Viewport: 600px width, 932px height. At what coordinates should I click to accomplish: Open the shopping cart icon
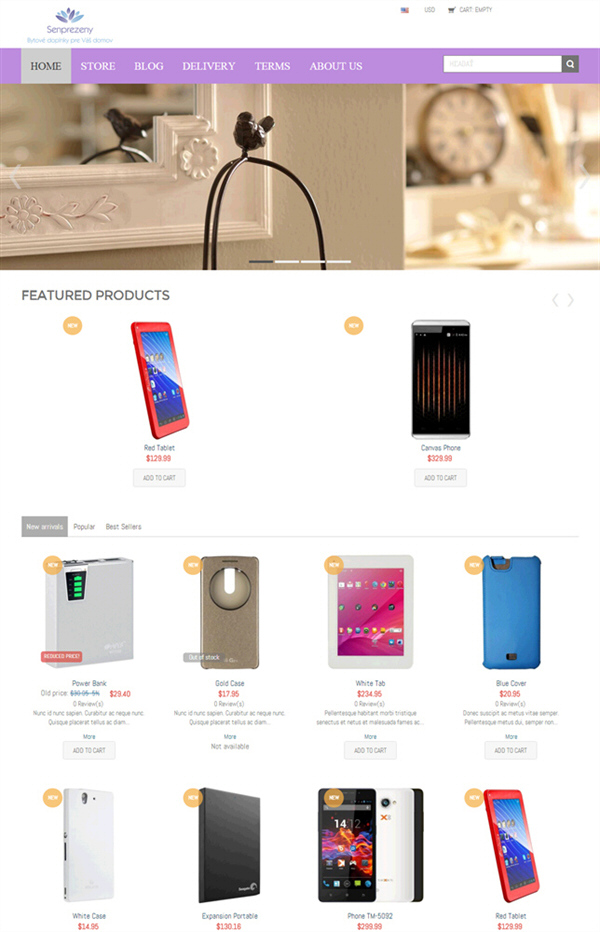[x=451, y=10]
